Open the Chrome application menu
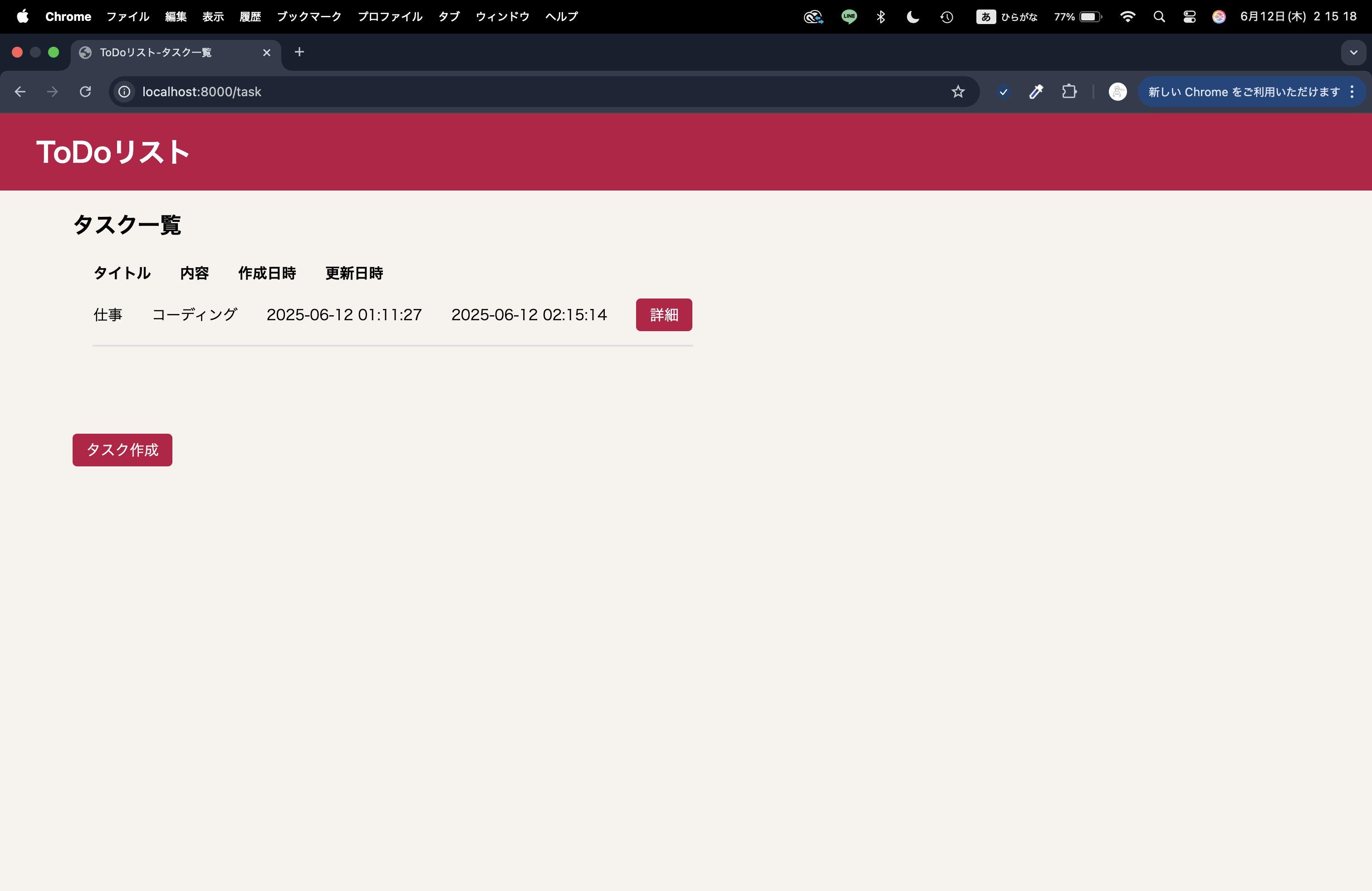 pos(68,17)
